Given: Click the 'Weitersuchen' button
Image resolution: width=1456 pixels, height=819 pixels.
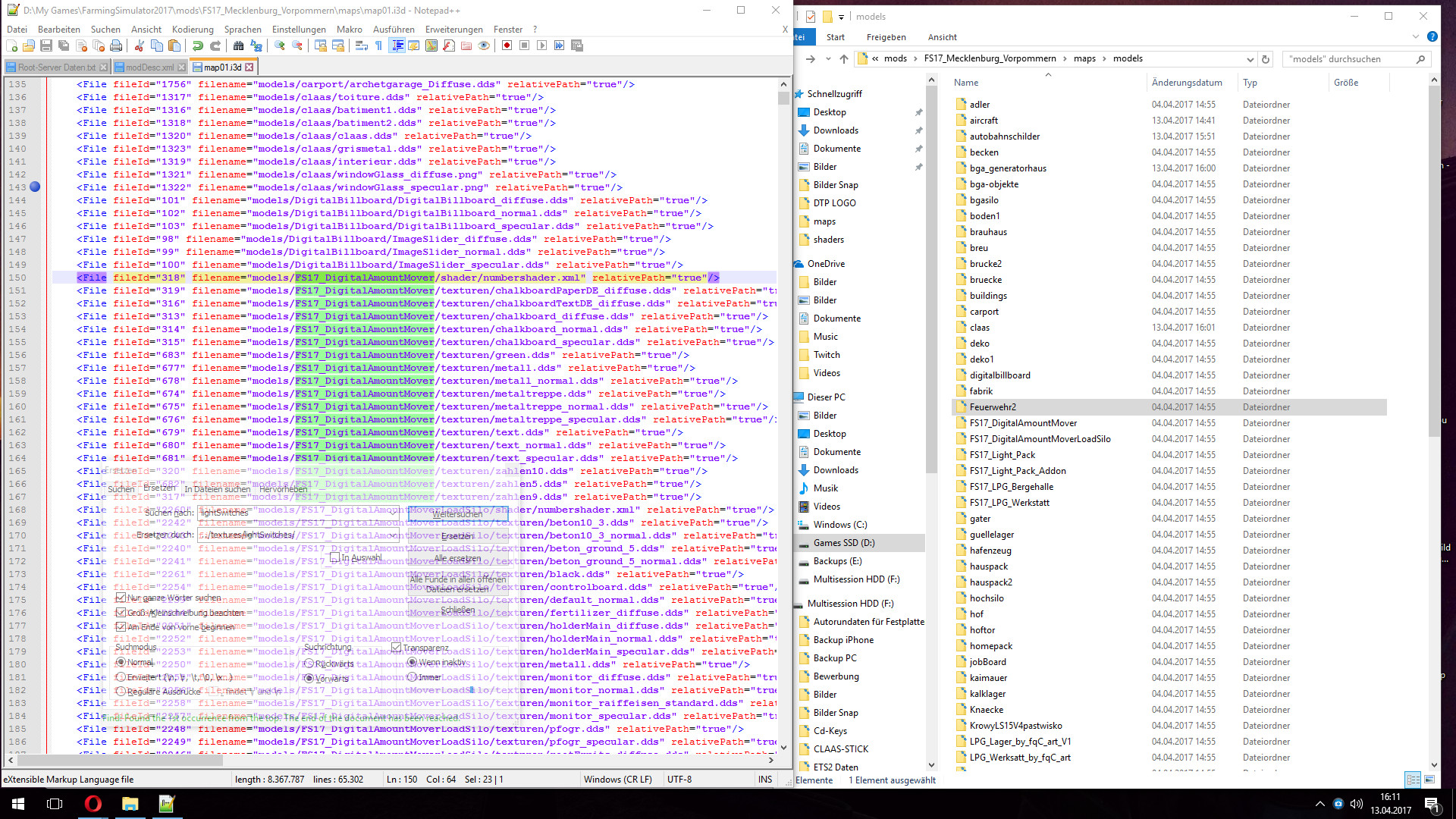Looking at the screenshot, I should point(457,513).
